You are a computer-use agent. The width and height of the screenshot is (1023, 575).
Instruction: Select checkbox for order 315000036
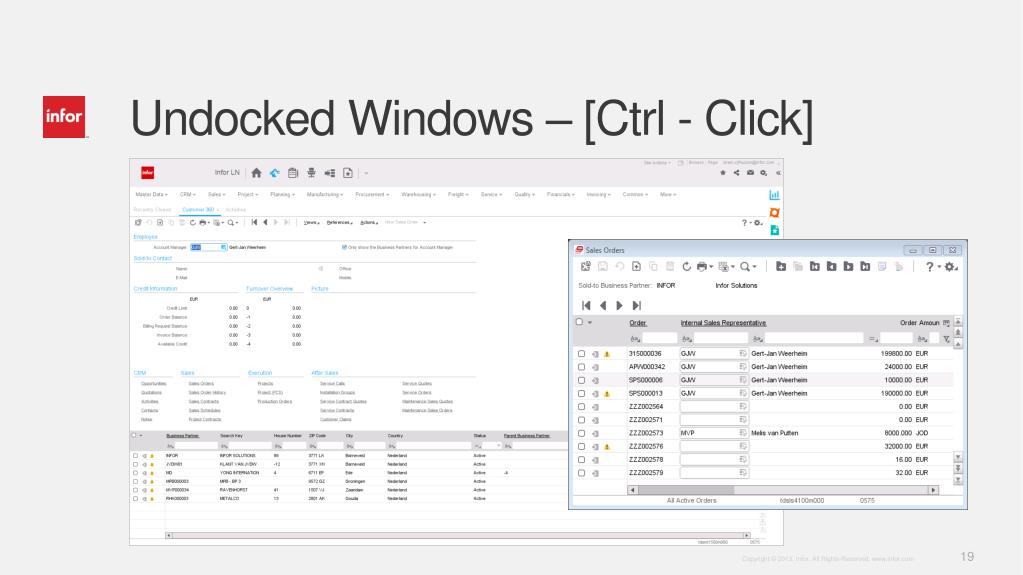click(x=581, y=354)
